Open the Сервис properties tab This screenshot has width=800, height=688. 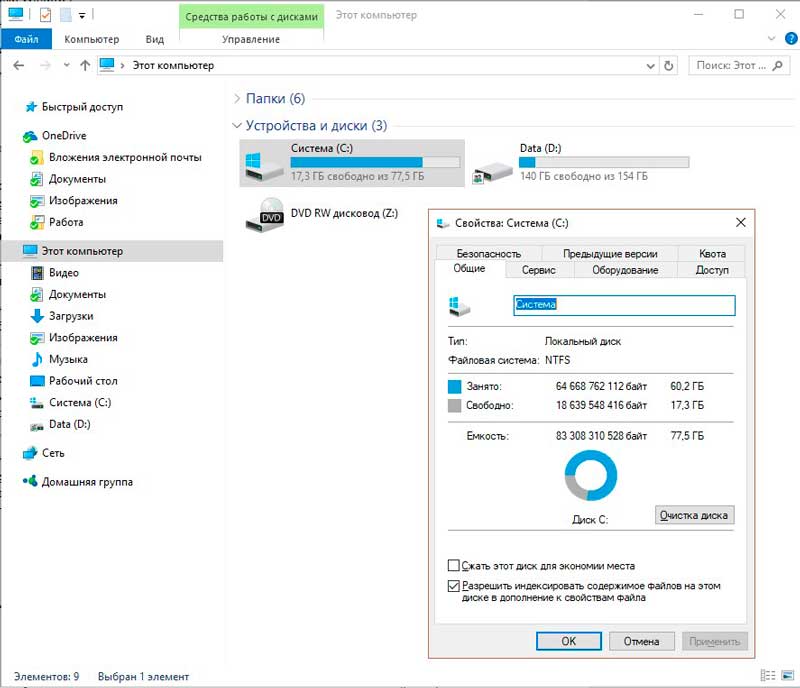point(538,270)
